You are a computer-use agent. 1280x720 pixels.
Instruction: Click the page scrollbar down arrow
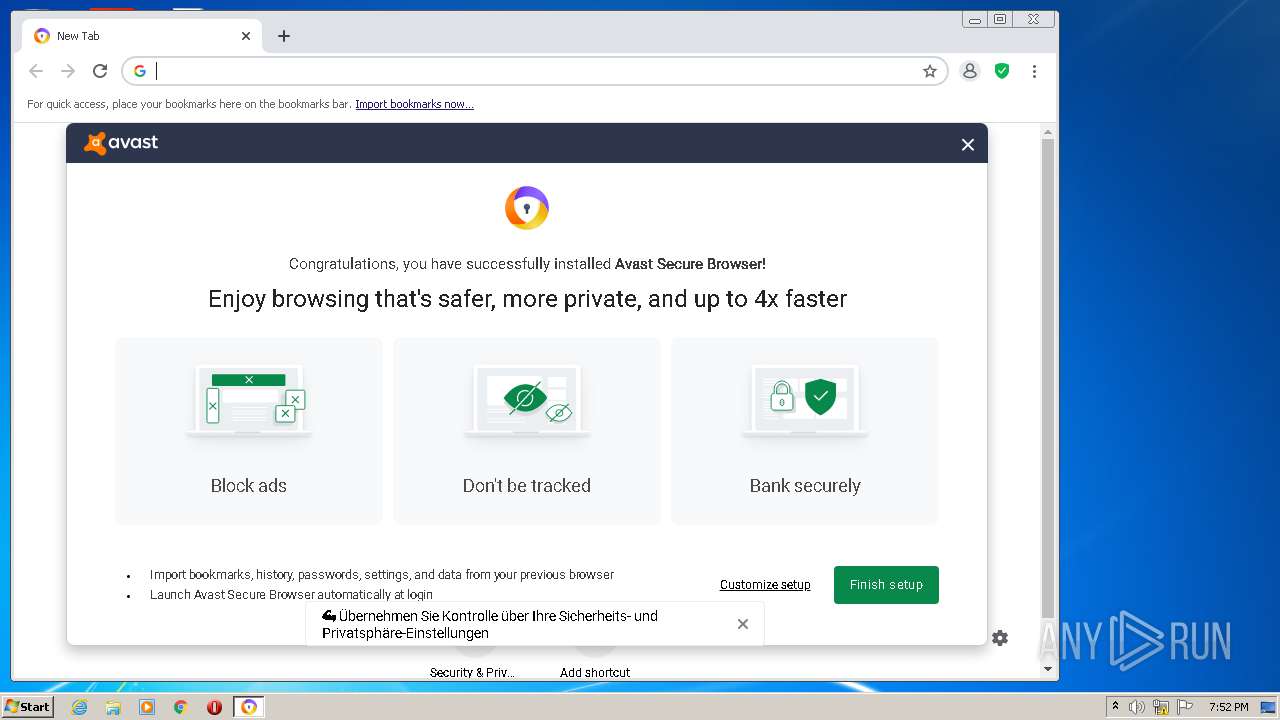1048,669
